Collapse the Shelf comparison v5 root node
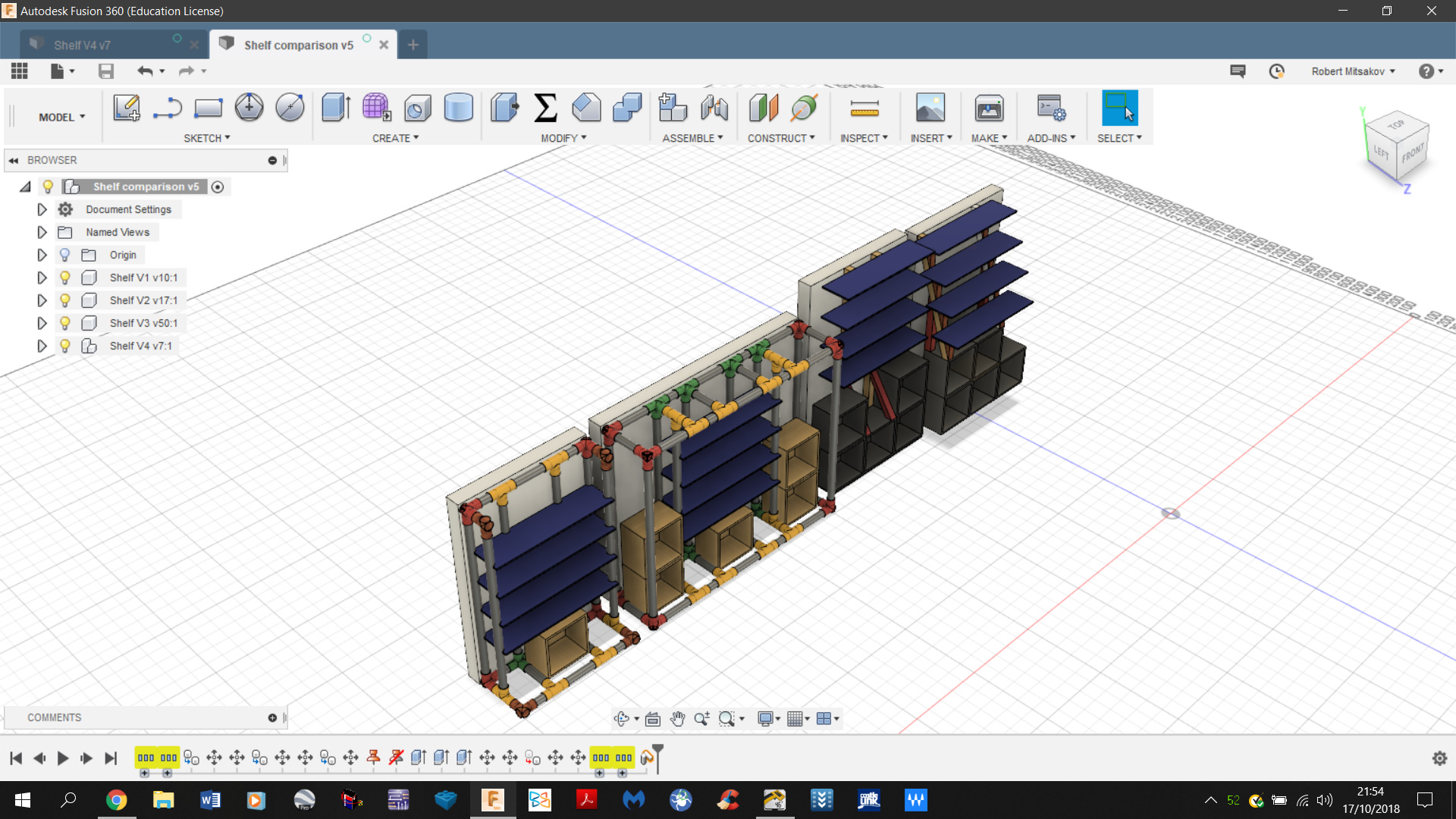 25,187
